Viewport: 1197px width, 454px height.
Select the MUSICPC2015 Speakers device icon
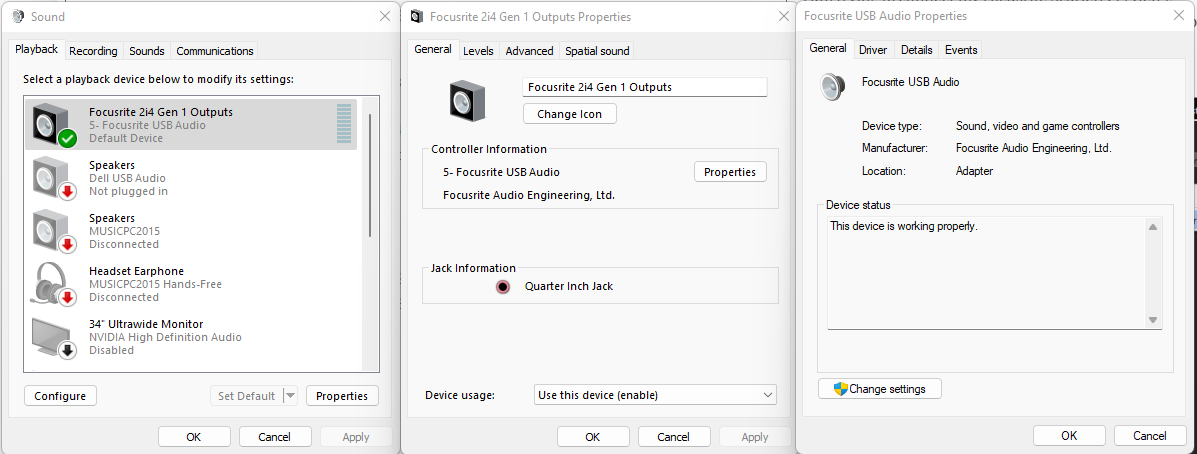point(52,231)
